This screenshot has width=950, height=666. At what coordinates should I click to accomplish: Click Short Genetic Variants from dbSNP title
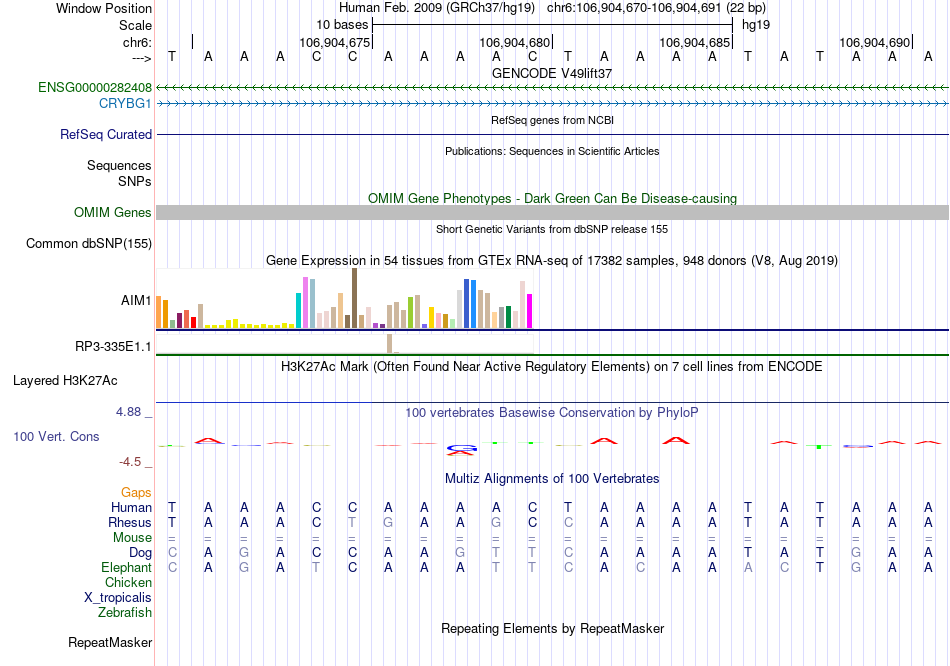(x=552, y=230)
